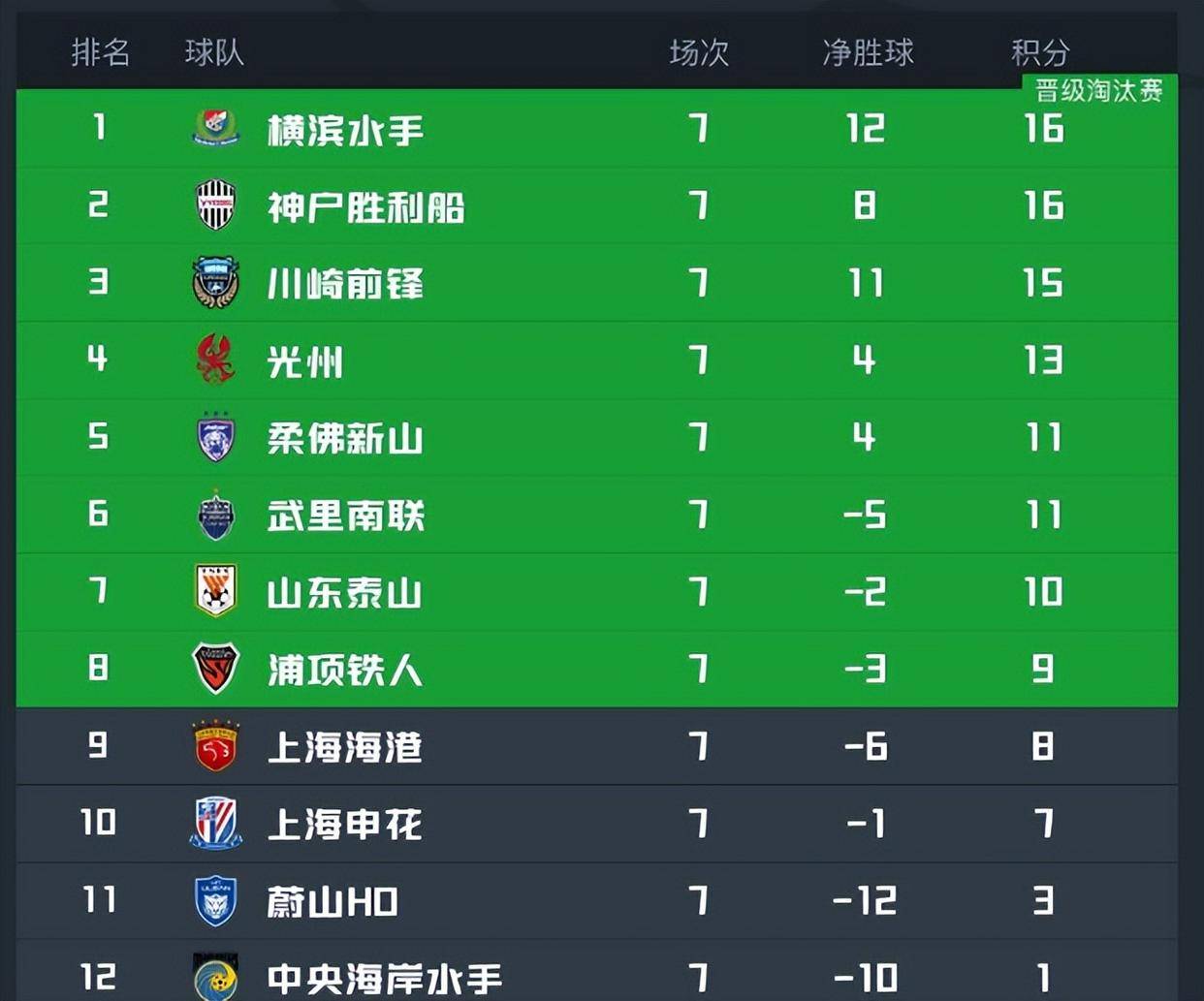Click the Buriram United (武里南联) crest
The width and height of the screenshot is (1204, 1001).
(215, 515)
